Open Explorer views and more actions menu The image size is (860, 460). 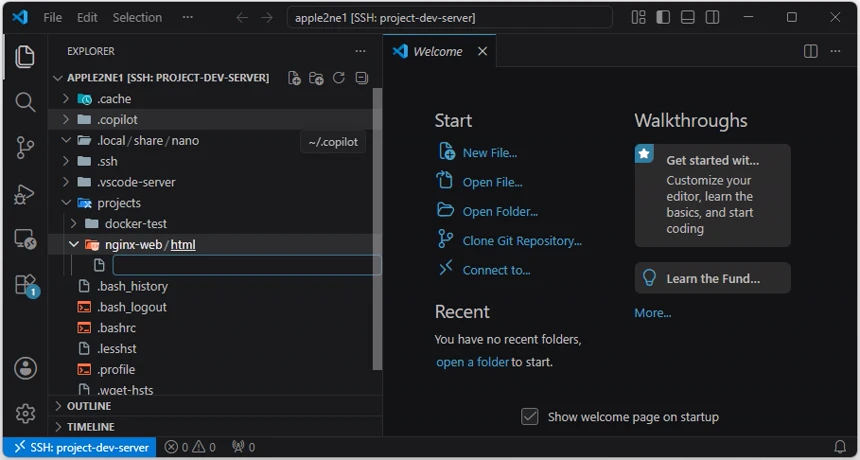(360, 51)
